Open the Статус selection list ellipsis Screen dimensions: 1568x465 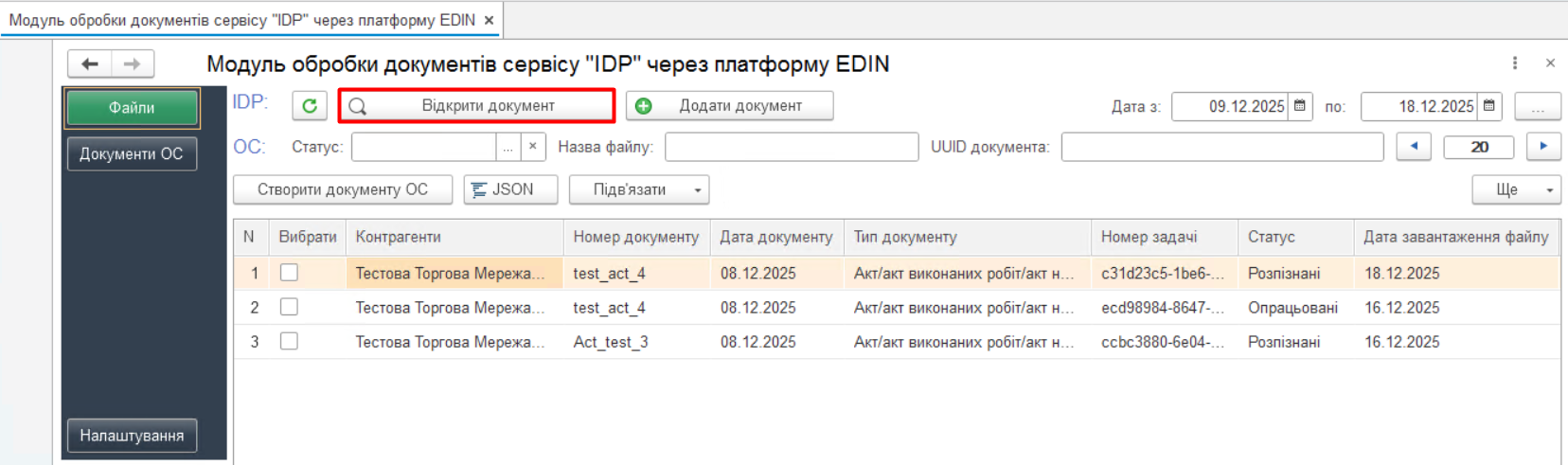pyautogui.click(x=508, y=147)
